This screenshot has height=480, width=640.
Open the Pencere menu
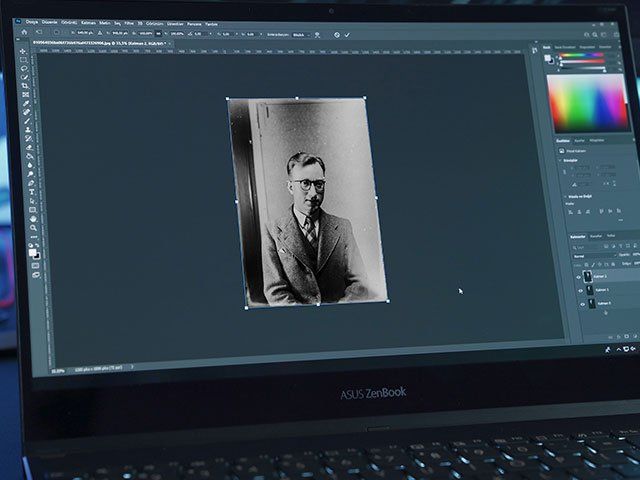194,24
